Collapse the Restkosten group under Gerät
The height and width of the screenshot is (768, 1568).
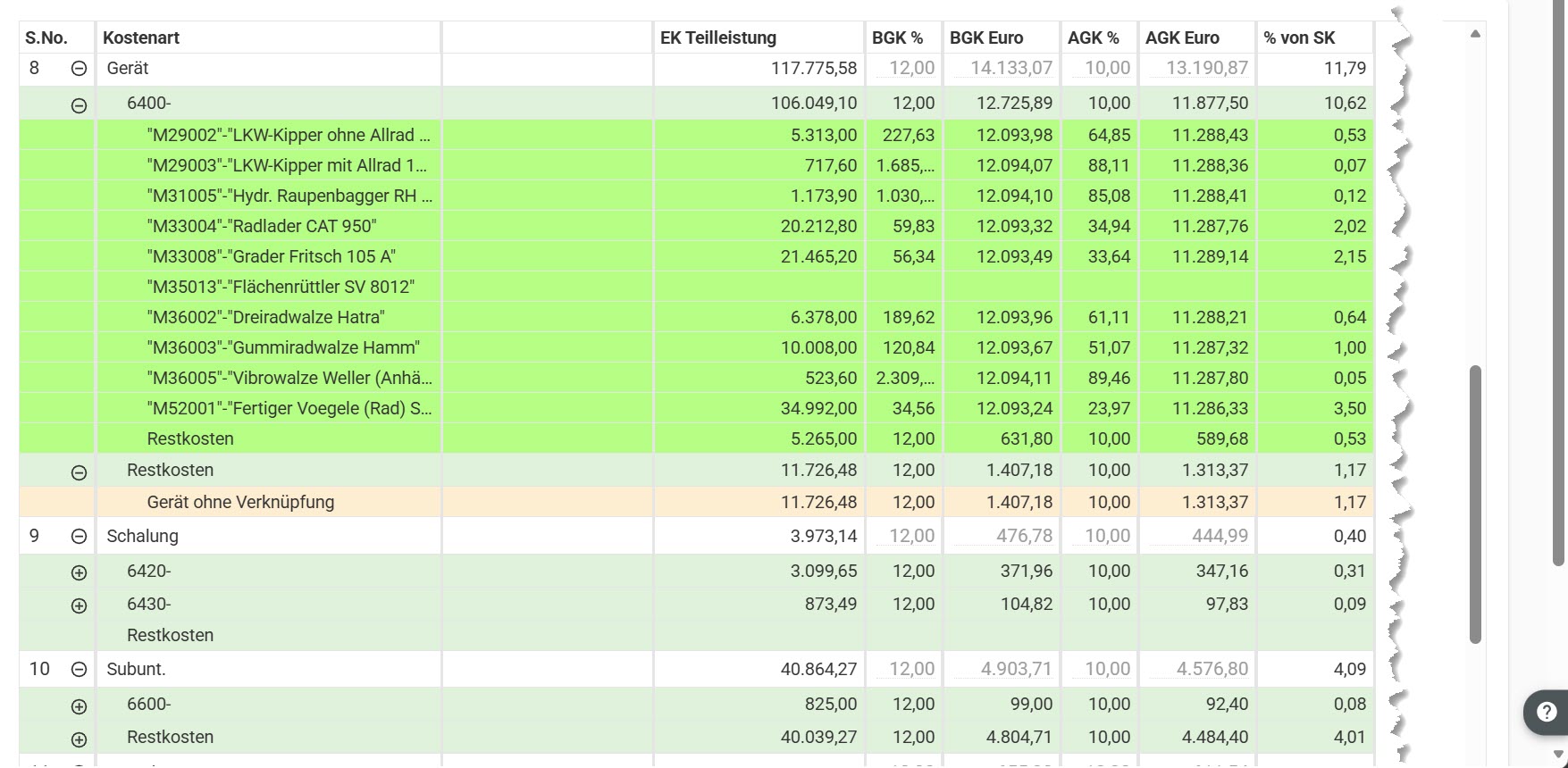[x=79, y=472]
